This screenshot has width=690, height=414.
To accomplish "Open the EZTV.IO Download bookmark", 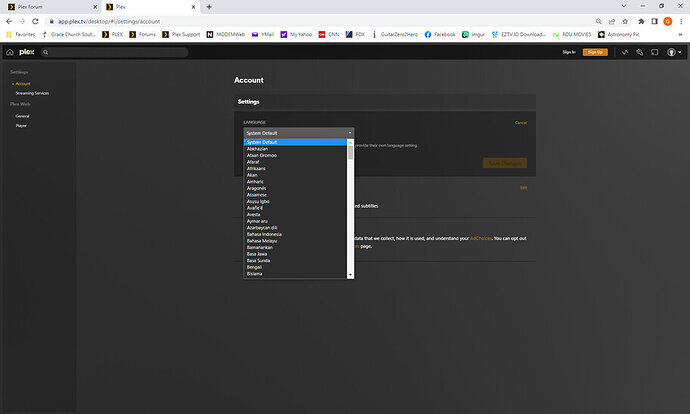I will [x=519, y=34].
